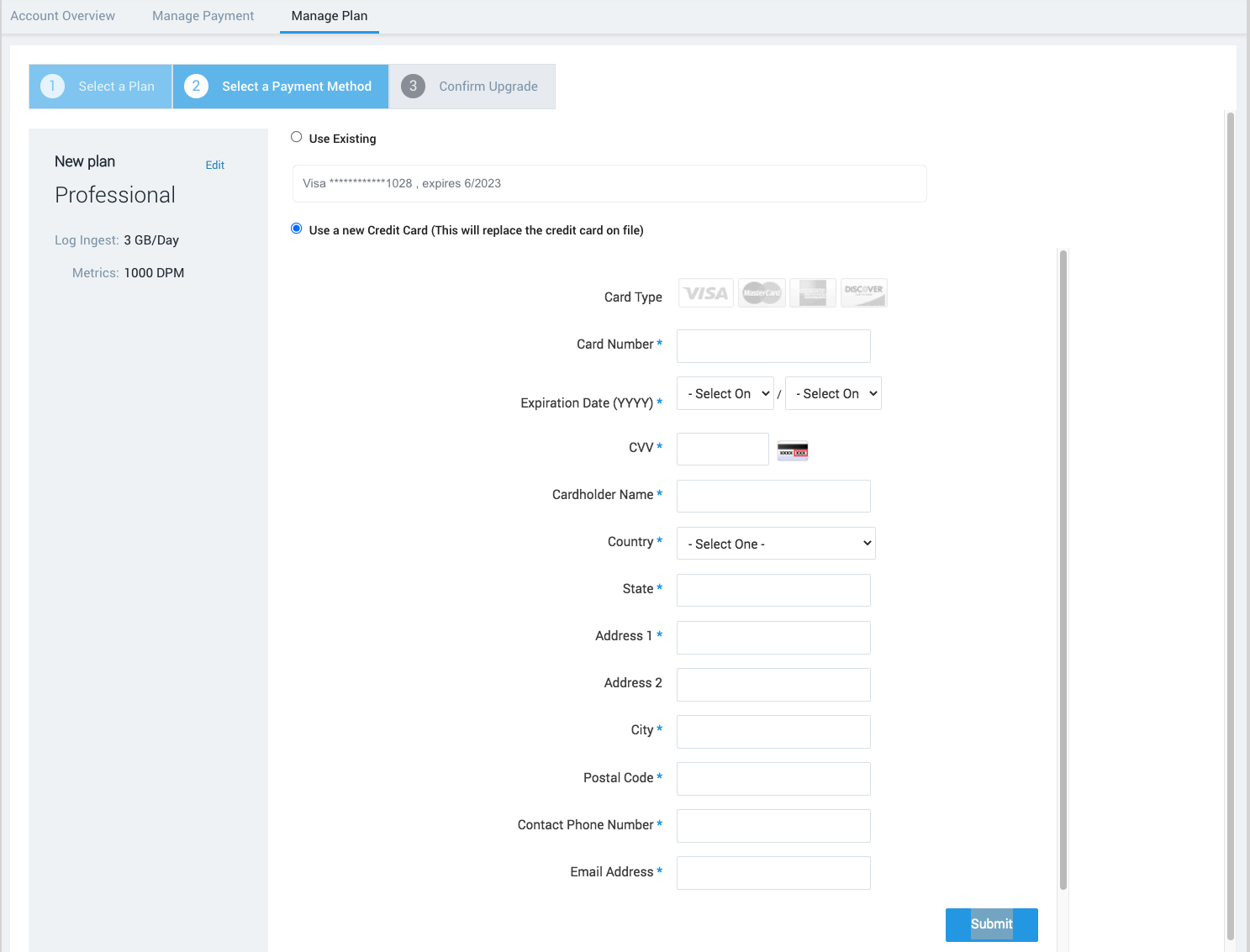Click the Edit link for the plan
Screen dimensions: 1250x952
214,165
